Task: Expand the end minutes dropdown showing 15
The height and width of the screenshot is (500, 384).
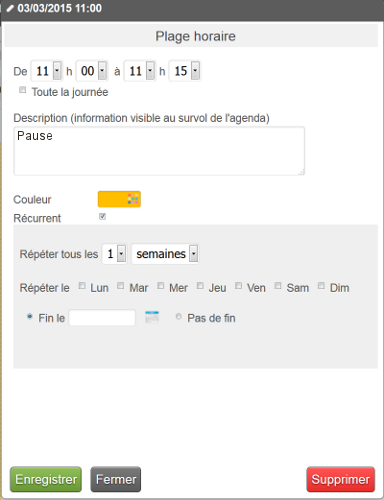Action: pyautogui.click(x=185, y=71)
